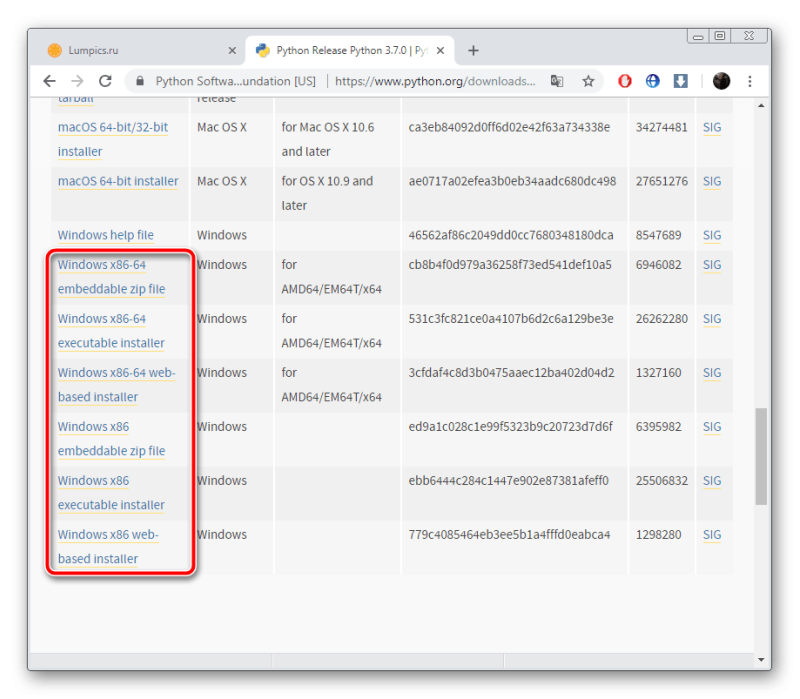800x699 pixels.
Task: Download Windows x86-64 web-based installer
Action: tap(116, 385)
